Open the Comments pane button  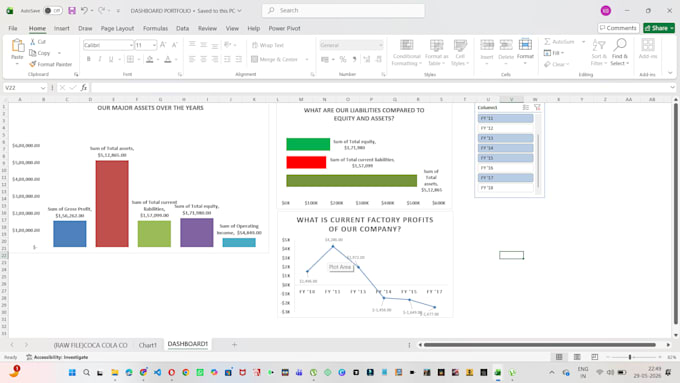tap(618, 28)
